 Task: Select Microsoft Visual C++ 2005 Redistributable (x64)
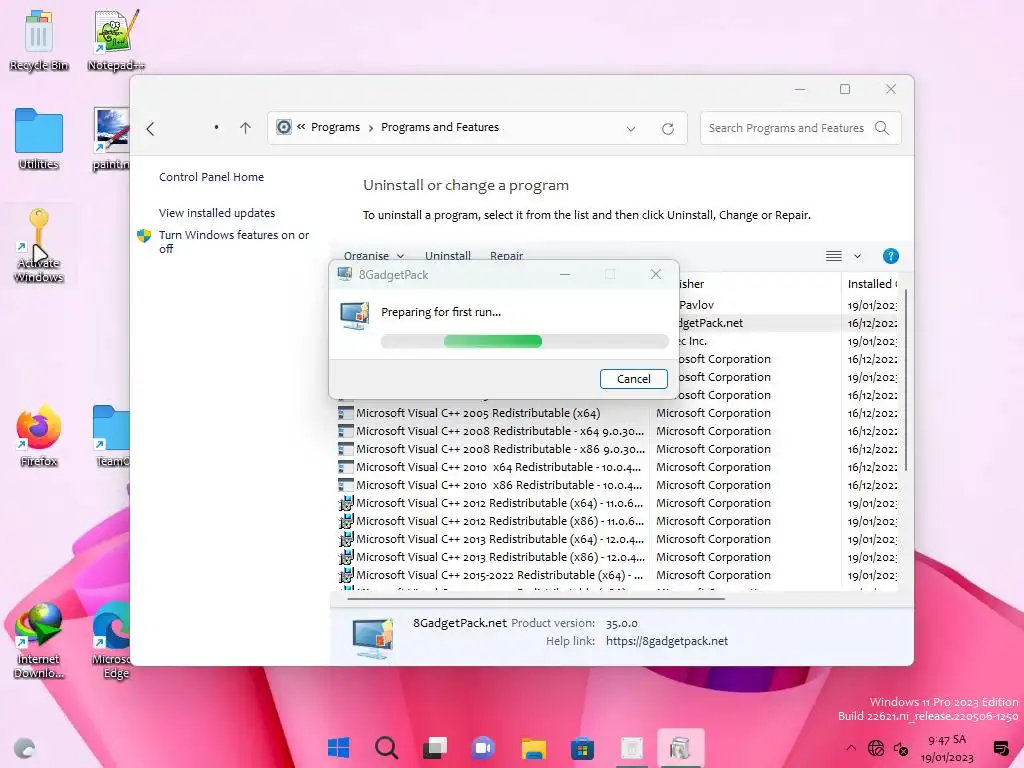(x=477, y=413)
